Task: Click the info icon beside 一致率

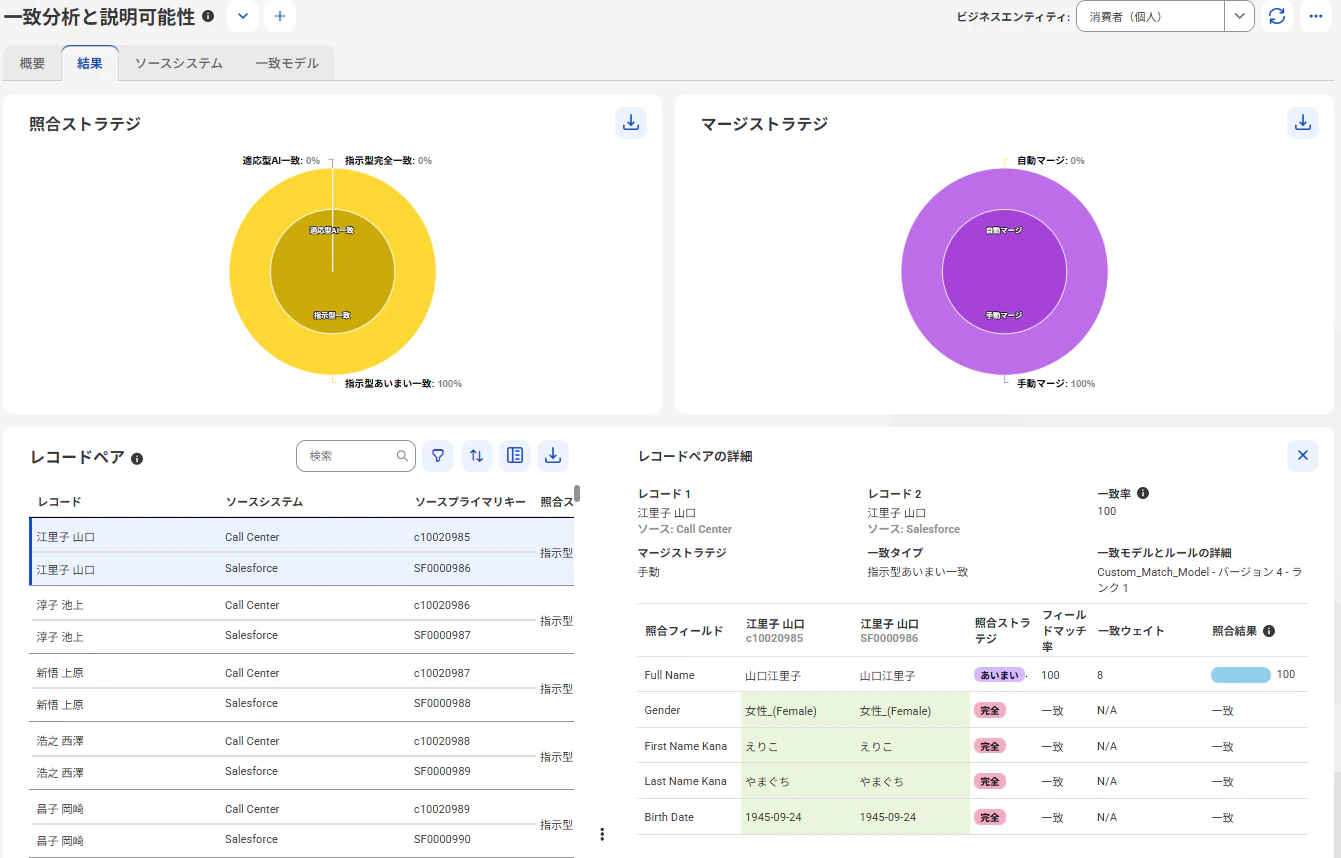Action: click(1143, 493)
